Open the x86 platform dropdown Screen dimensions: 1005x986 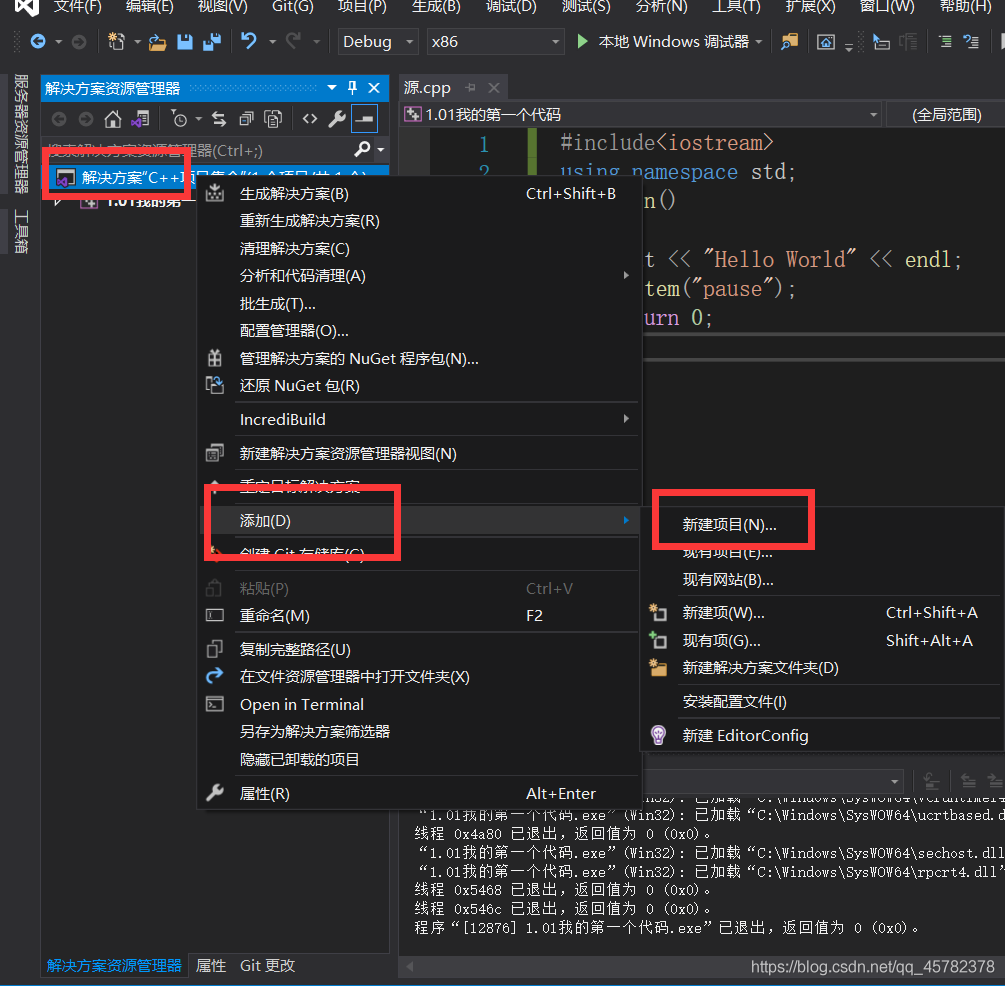[494, 42]
